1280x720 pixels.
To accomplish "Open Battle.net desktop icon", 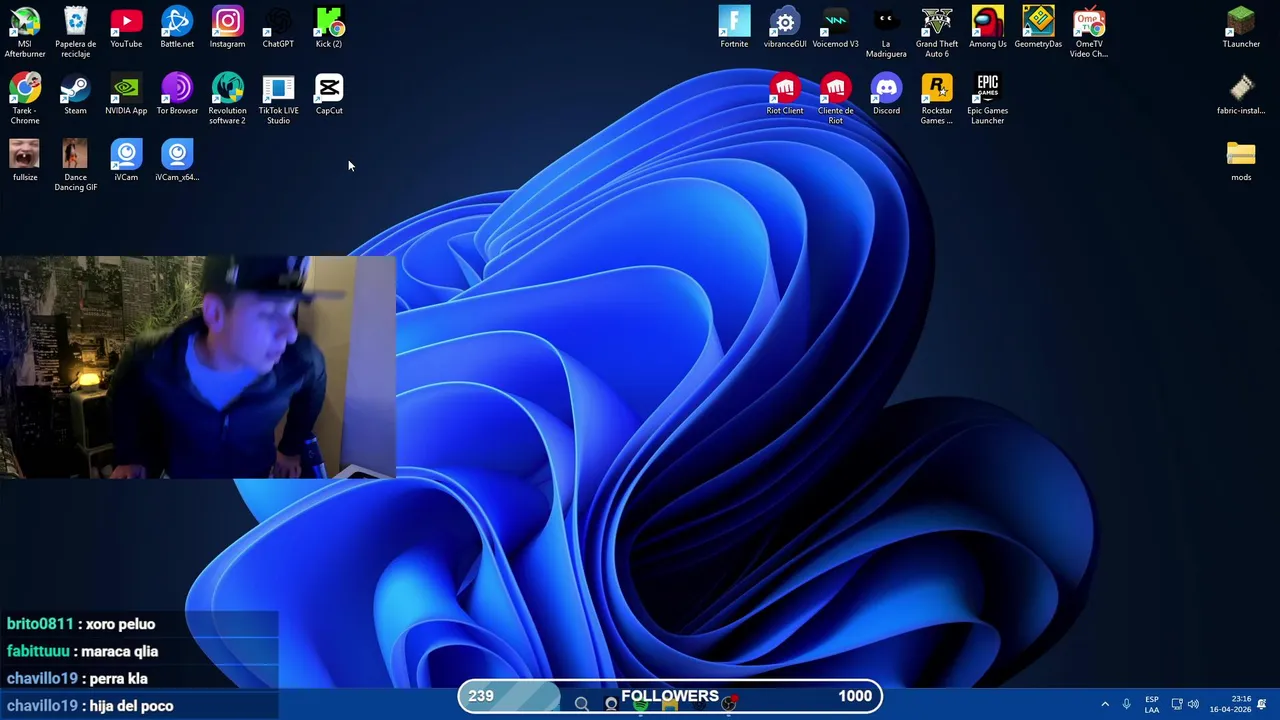I will pos(177,28).
